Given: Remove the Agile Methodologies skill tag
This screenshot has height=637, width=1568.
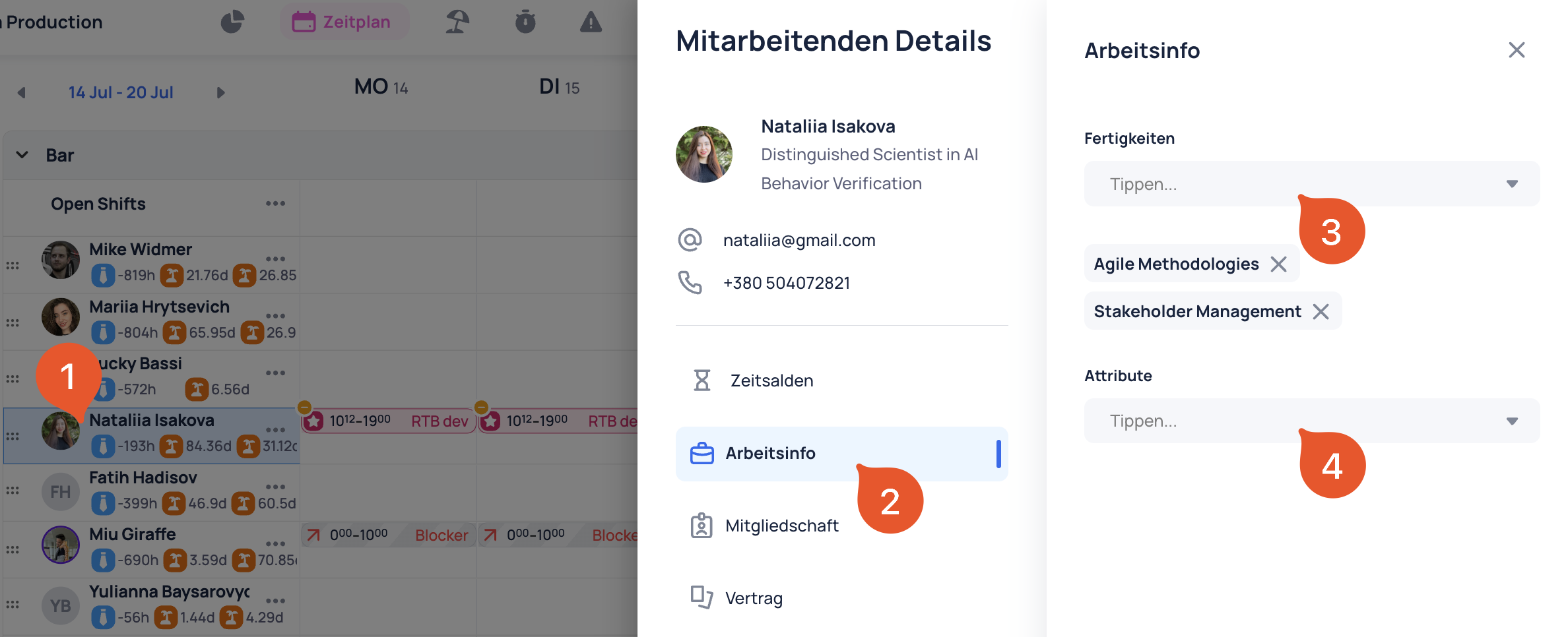Looking at the screenshot, I should point(1279,264).
